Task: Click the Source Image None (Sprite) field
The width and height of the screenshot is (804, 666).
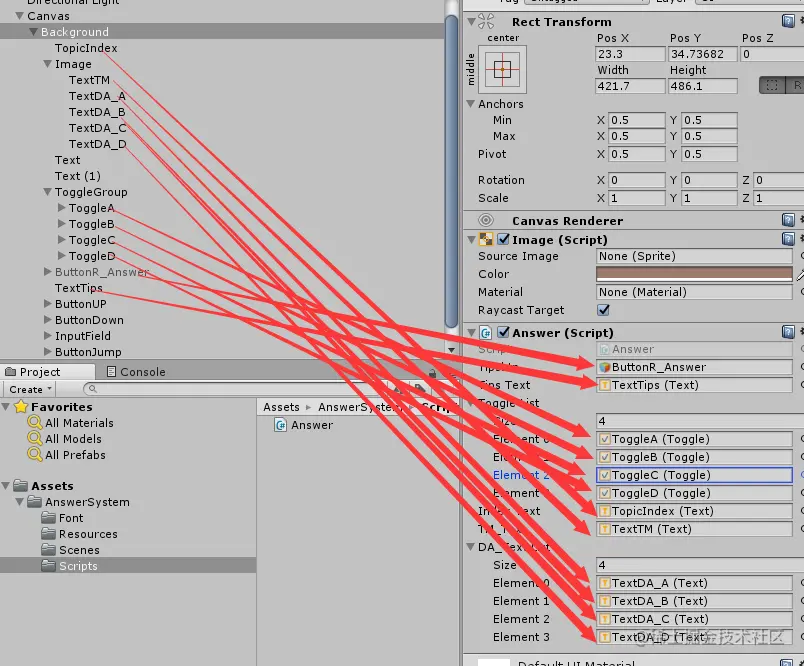Action: pyautogui.click(x=694, y=256)
